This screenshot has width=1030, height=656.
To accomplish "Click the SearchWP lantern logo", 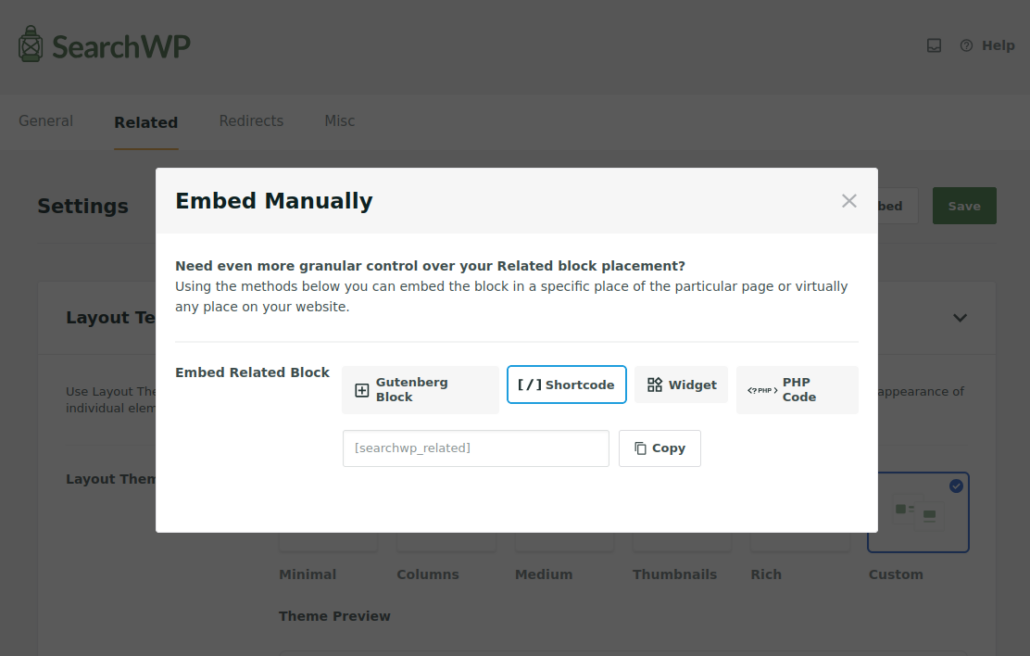I will pos(31,45).
